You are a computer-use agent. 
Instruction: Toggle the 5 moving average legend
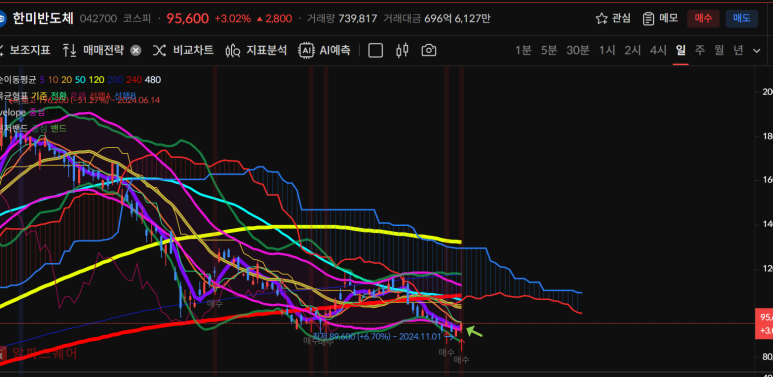(42, 80)
